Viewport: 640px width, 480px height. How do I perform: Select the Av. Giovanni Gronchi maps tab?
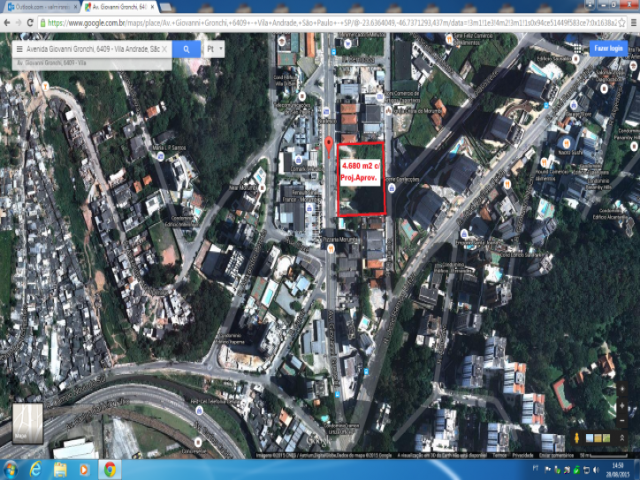click(118, 7)
